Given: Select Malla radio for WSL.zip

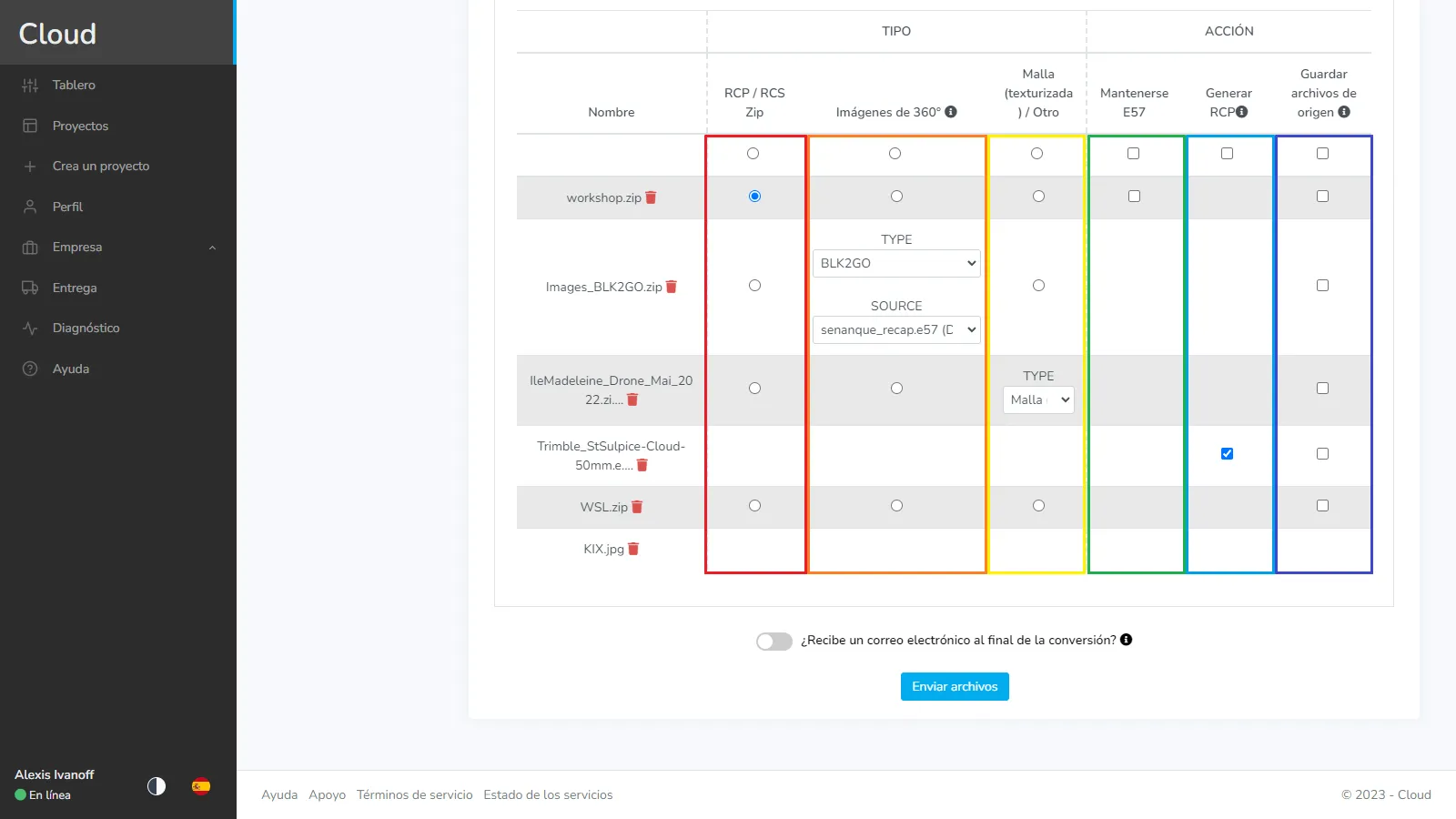Looking at the screenshot, I should [1038, 506].
